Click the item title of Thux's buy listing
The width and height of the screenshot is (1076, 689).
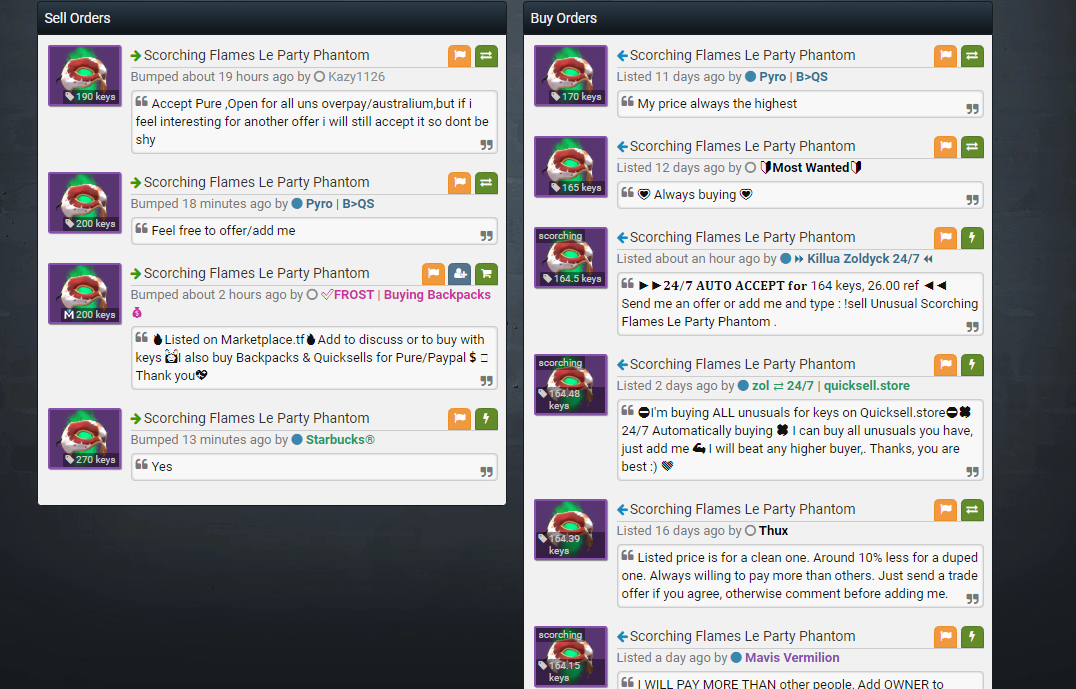(x=742, y=509)
